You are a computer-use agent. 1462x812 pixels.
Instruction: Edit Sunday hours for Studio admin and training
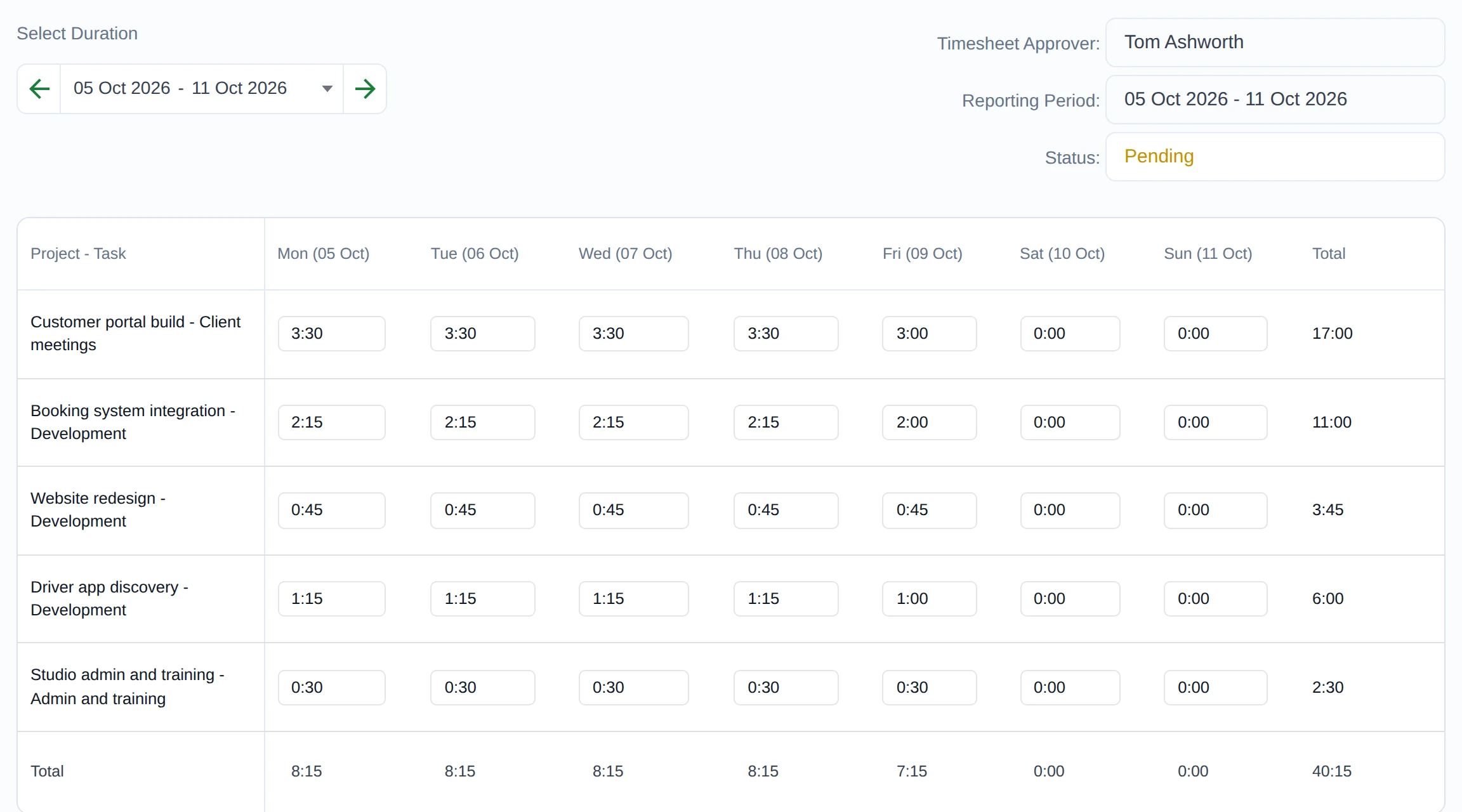click(1216, 688)
